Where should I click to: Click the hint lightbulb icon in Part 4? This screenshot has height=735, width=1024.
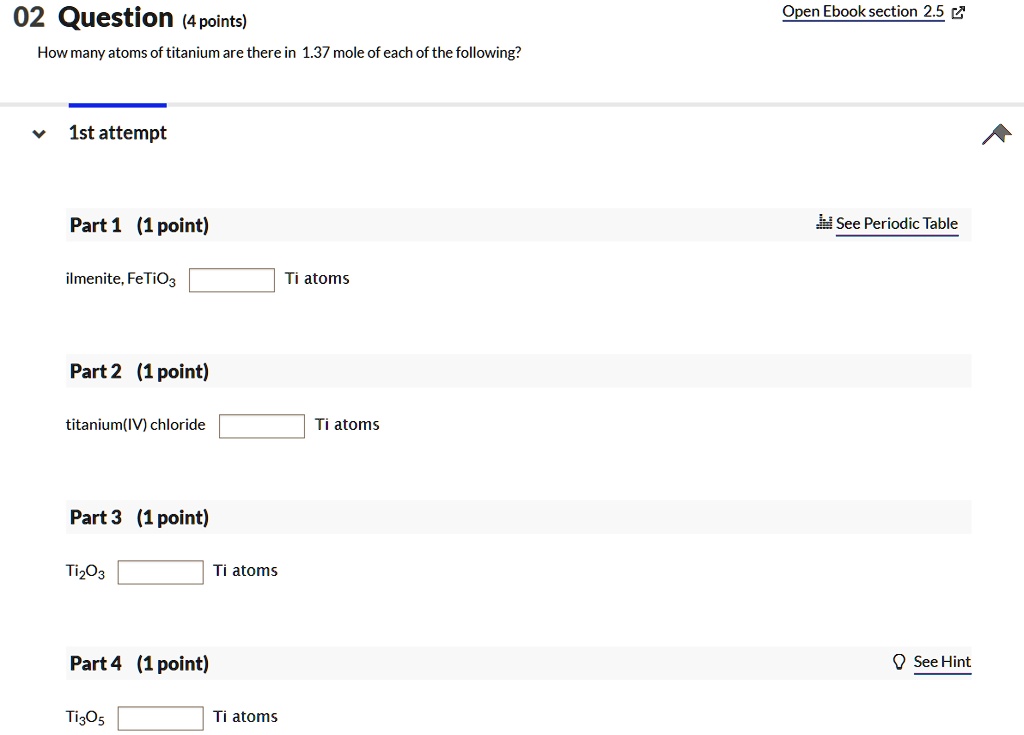click(898, 661)
